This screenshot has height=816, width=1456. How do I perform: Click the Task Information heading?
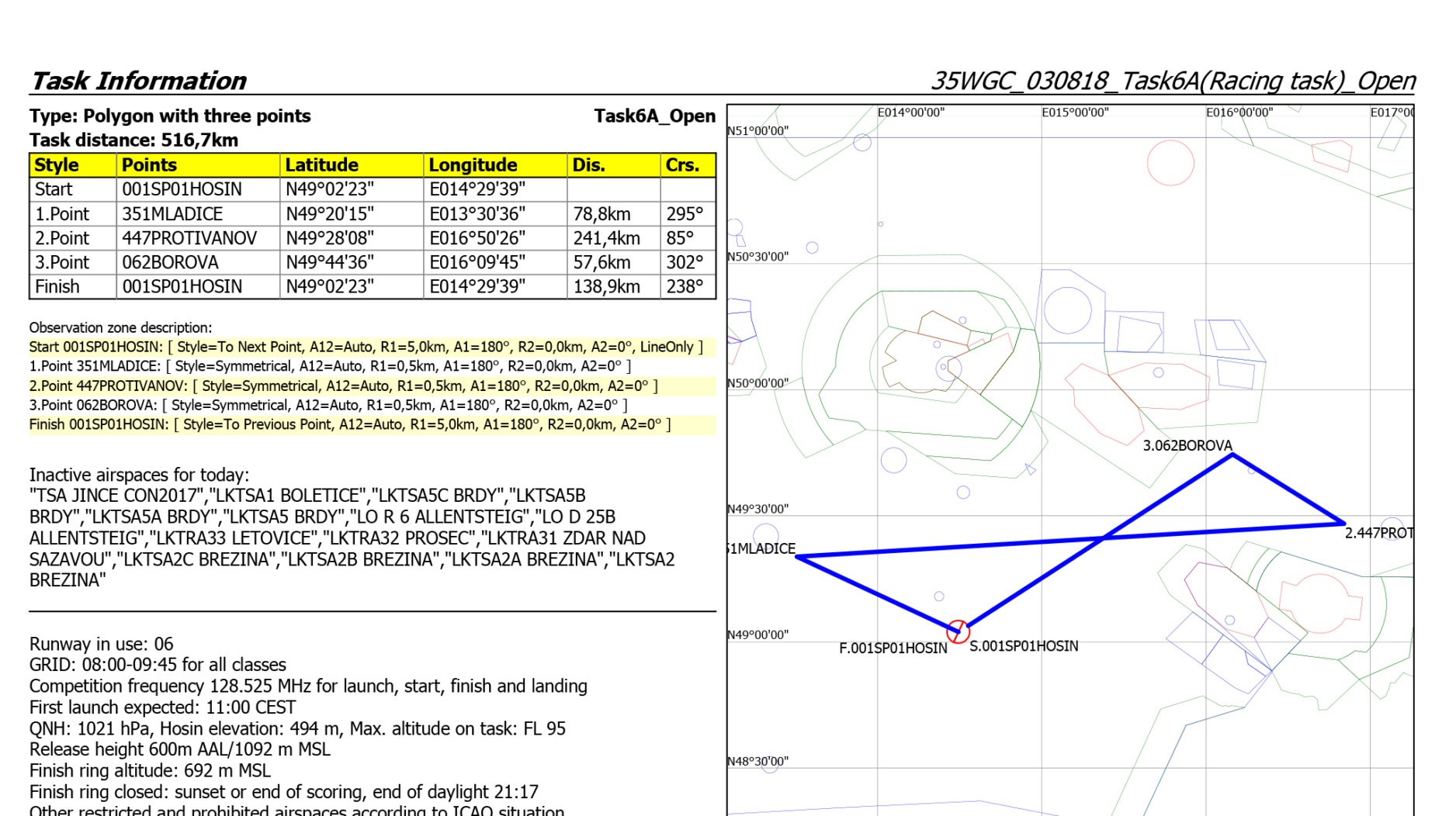click(138, 81)
